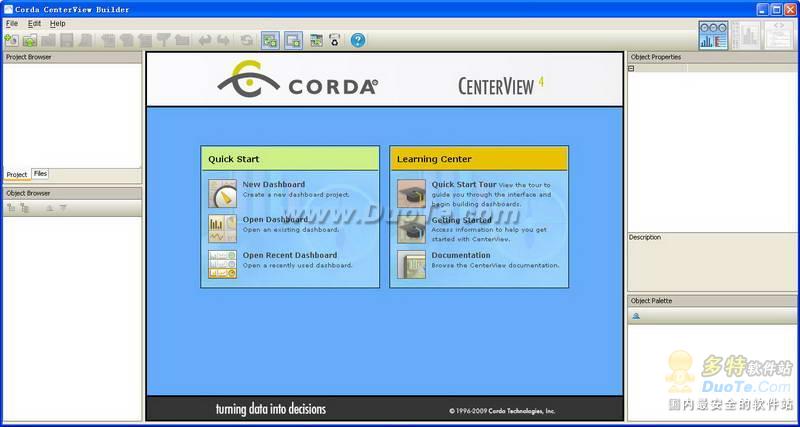
Task: Click the Open Recent Dashboard thumbnail icon
Action: pyautogui.click(x=222, y=264)
